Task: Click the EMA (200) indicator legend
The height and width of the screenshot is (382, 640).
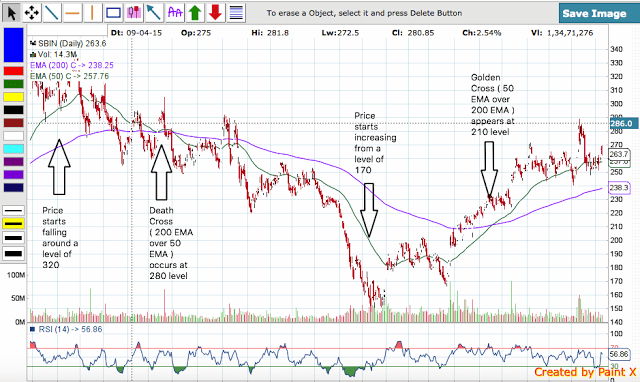Action: [72, 65]
